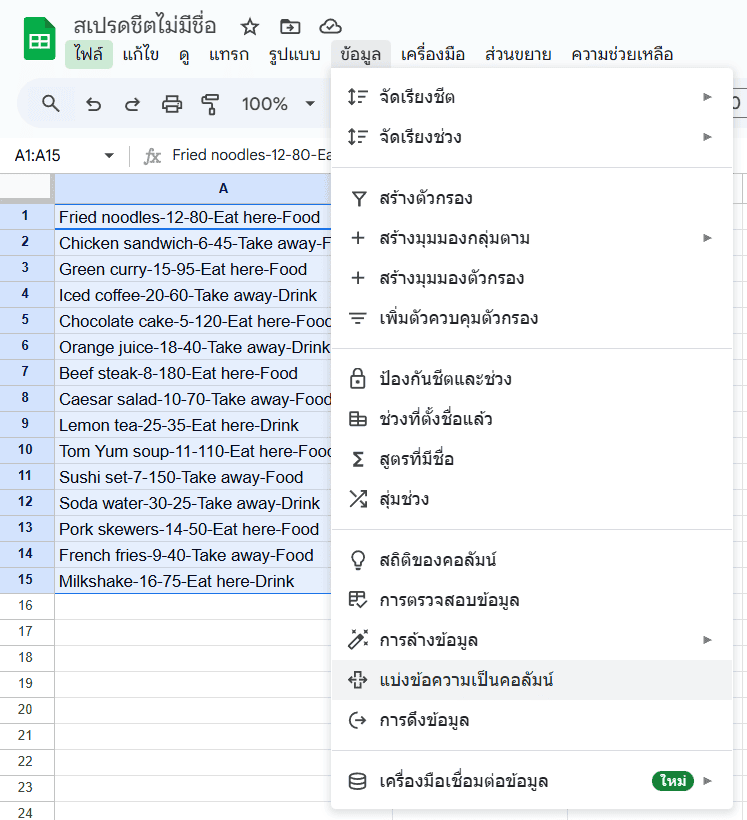Open the ไฟล์ menu

point(88,54)
